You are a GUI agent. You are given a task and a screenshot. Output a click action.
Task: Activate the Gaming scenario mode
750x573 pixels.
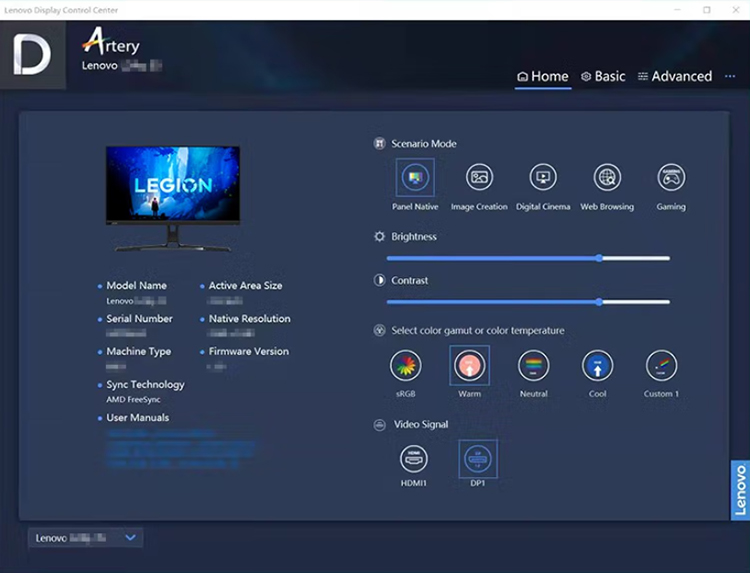[x=671, y=177]
